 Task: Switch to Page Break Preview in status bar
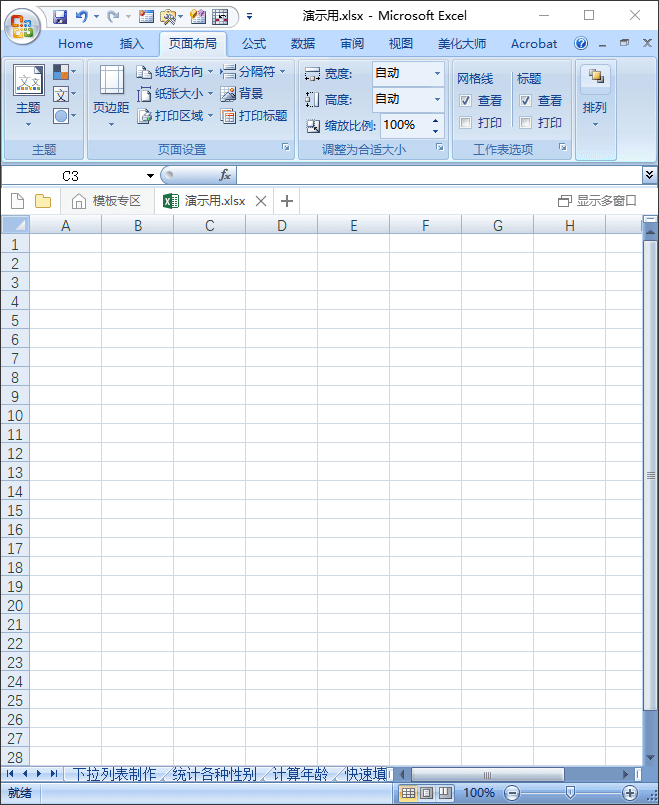click(445, 793)
